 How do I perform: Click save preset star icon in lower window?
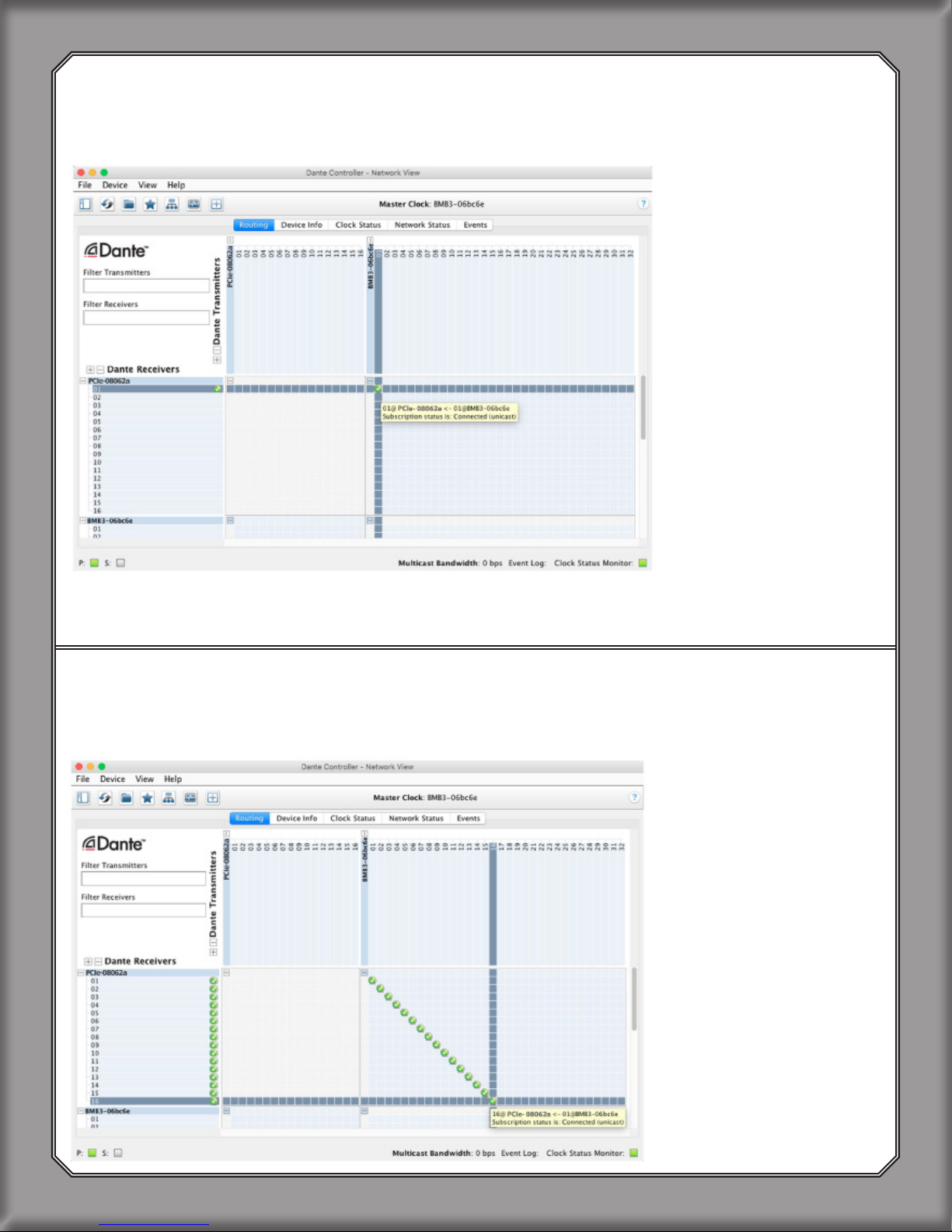pos(148,797)
